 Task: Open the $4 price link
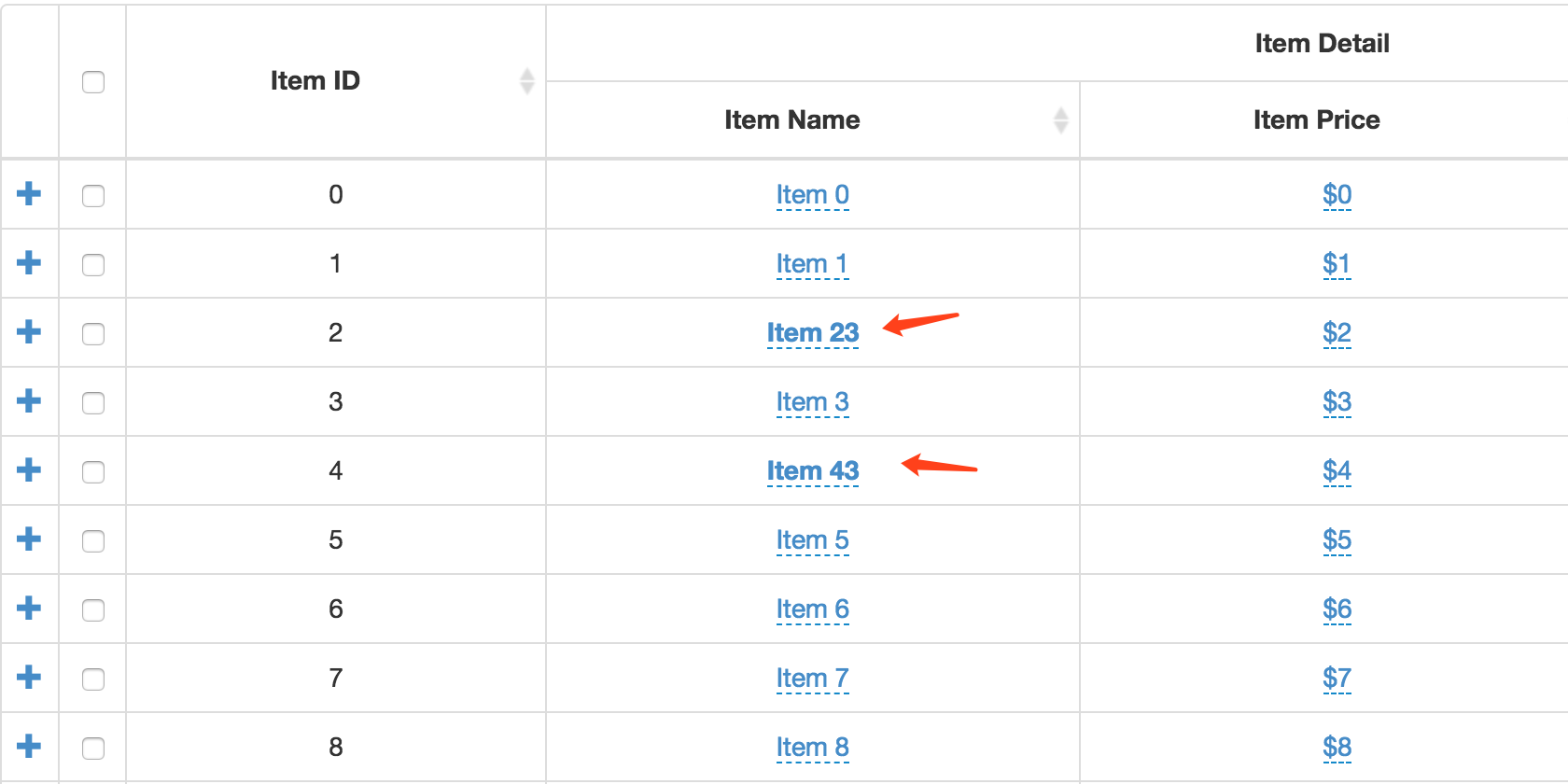click(x=1337, y=470)
